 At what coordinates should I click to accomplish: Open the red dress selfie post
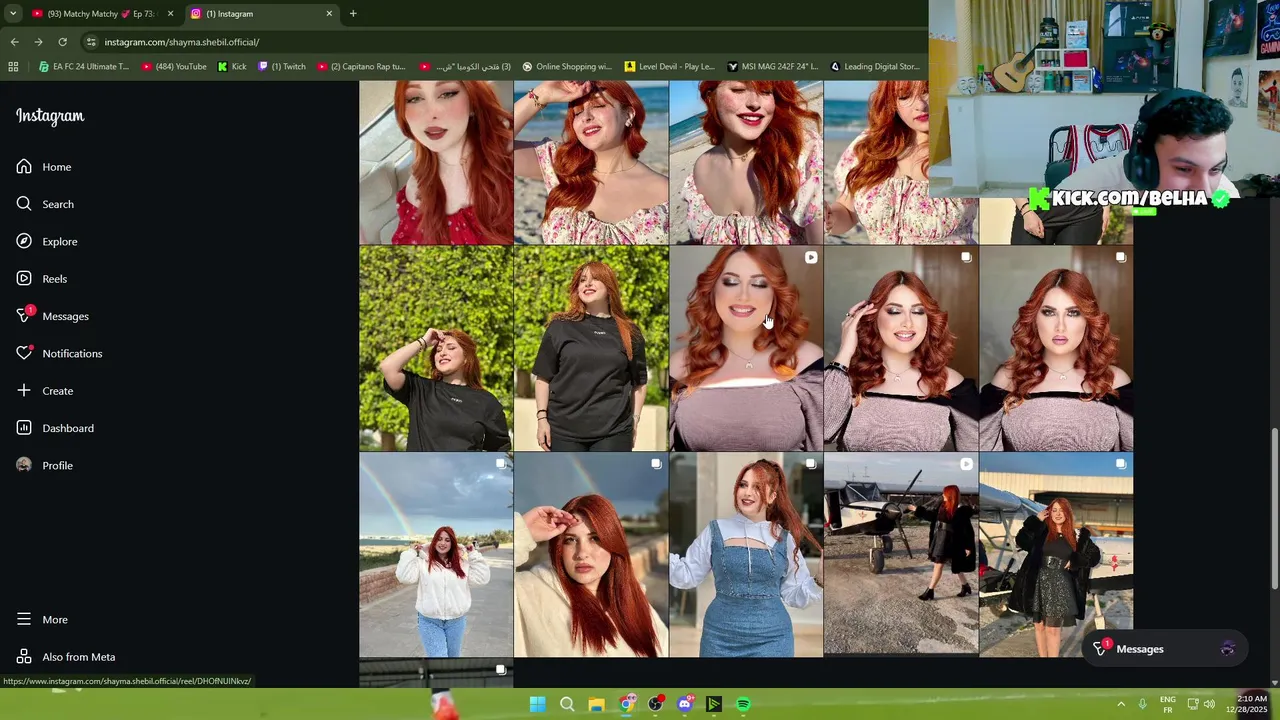(436, 162)
